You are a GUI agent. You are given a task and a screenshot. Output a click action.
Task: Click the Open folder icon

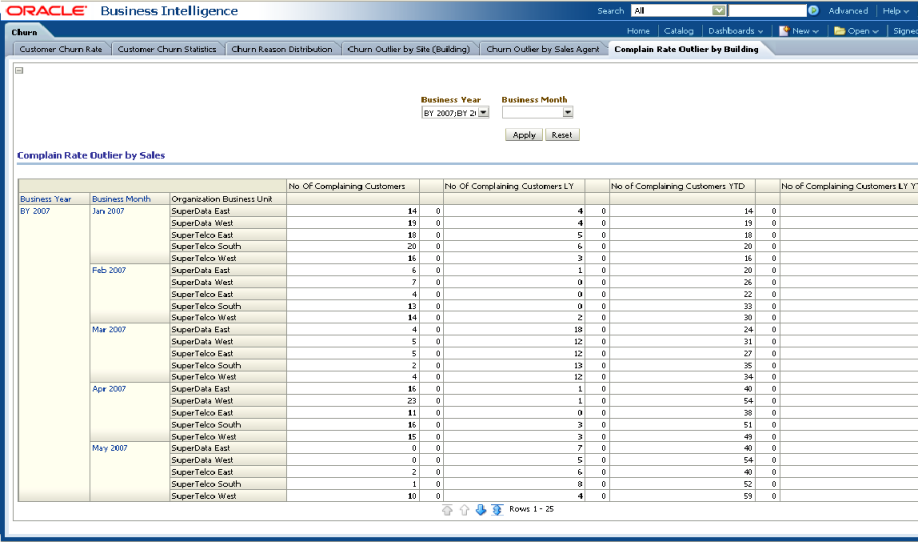[840, 31]
